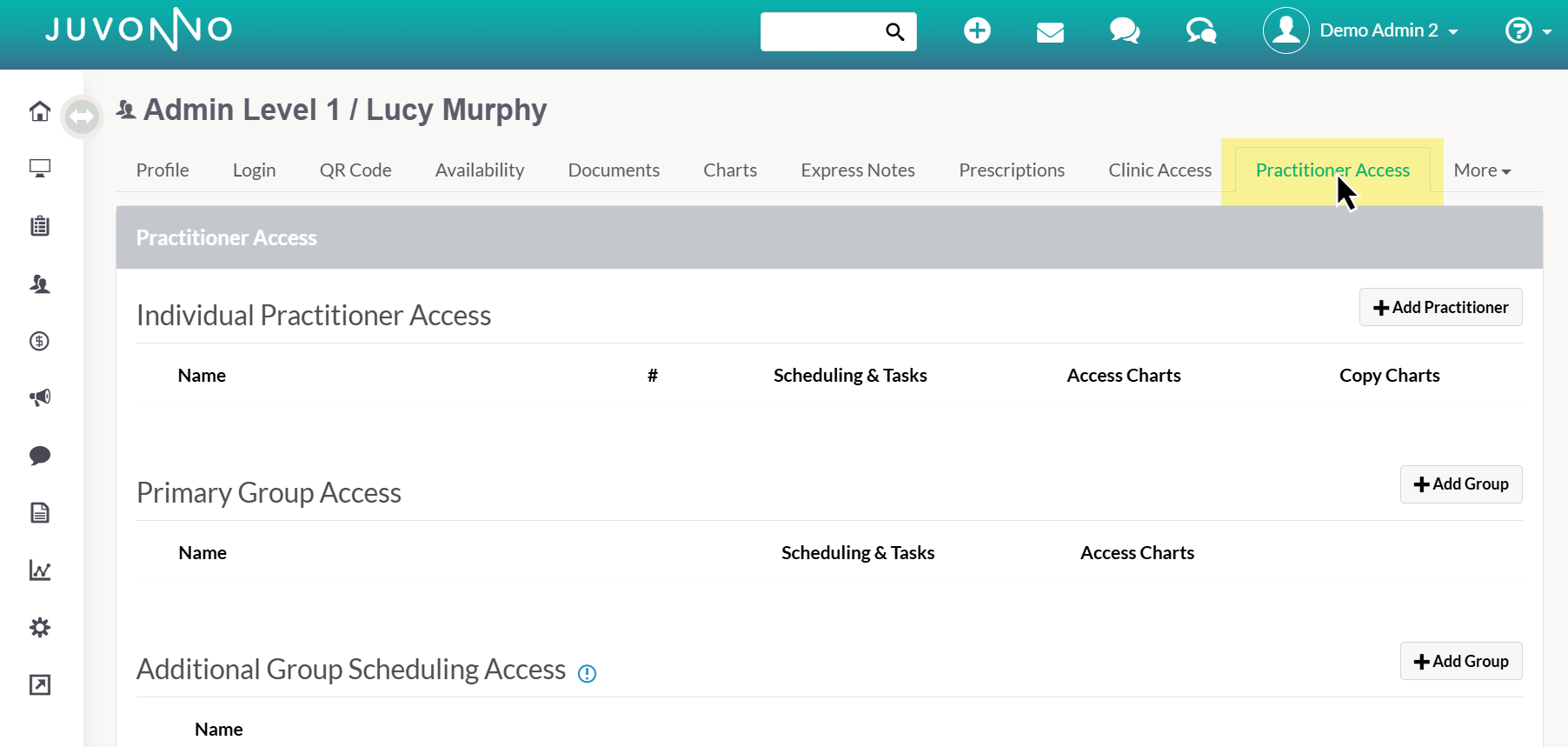The height and width of the screenshot is (747, 1568).
Task: Open the clipboard schedule sidebar icon
Action: pos(40,226)
